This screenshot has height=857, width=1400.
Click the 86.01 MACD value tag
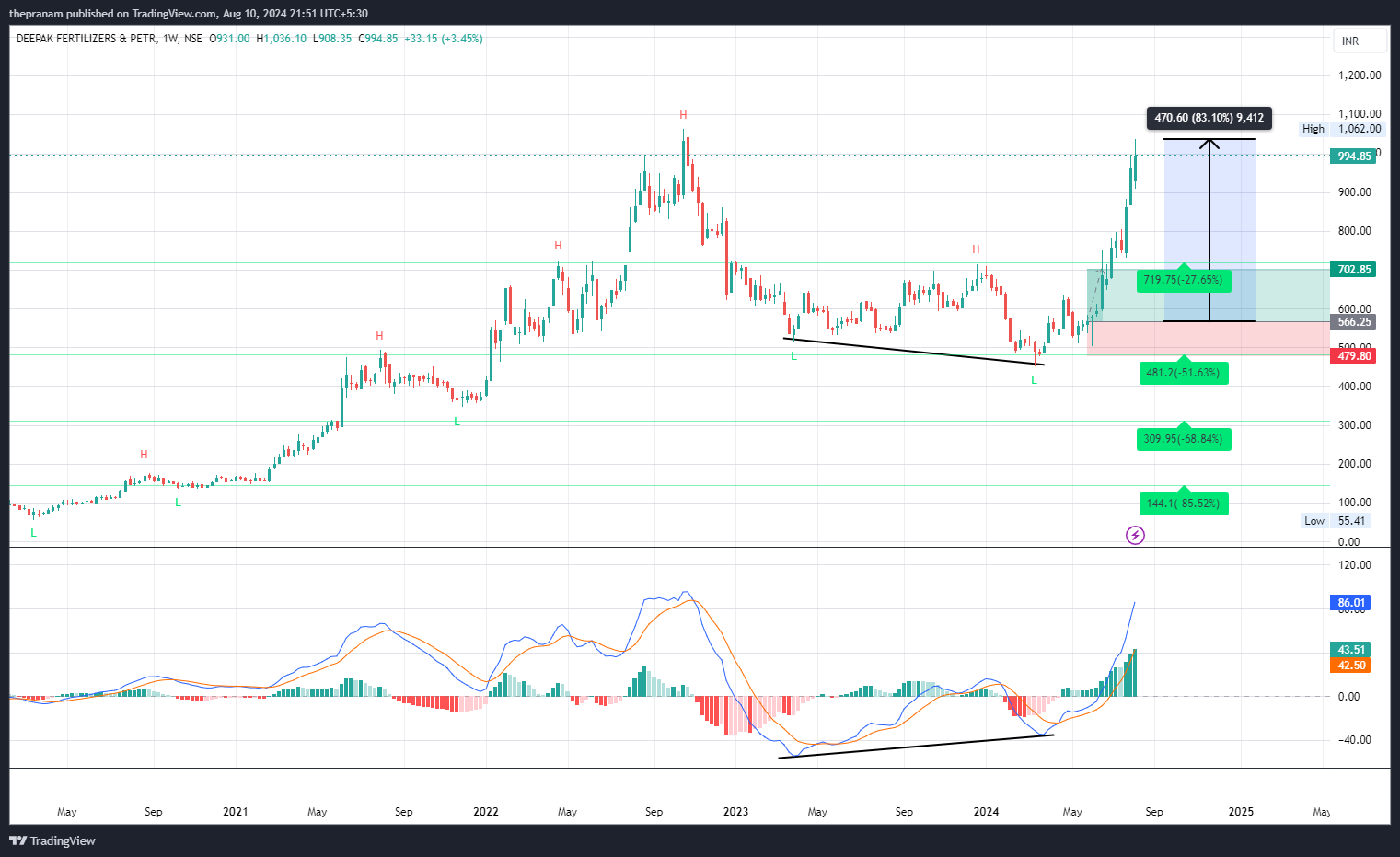[x=1350, y=603]
